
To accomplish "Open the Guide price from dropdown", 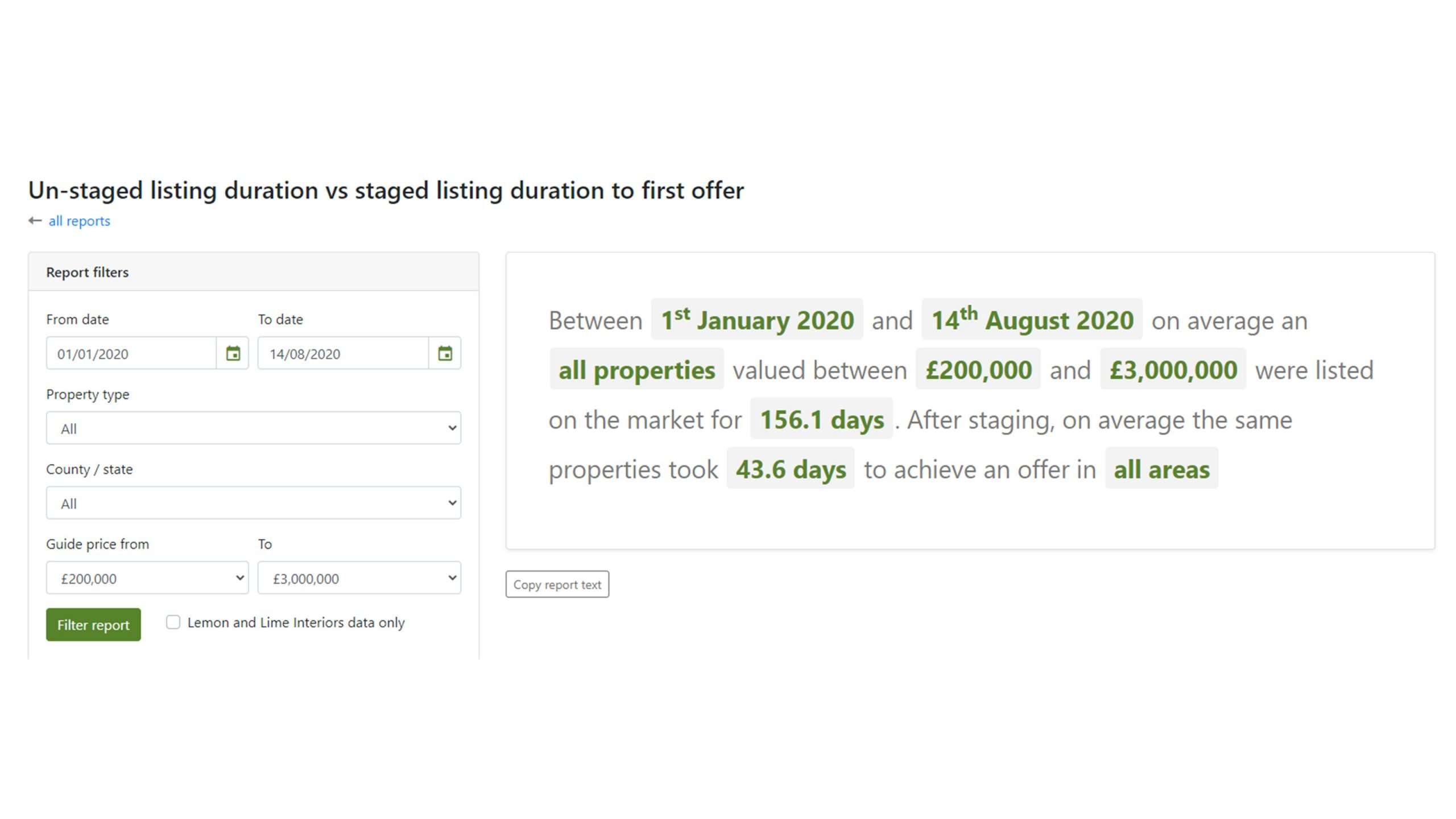I will (x=147, y=578).
